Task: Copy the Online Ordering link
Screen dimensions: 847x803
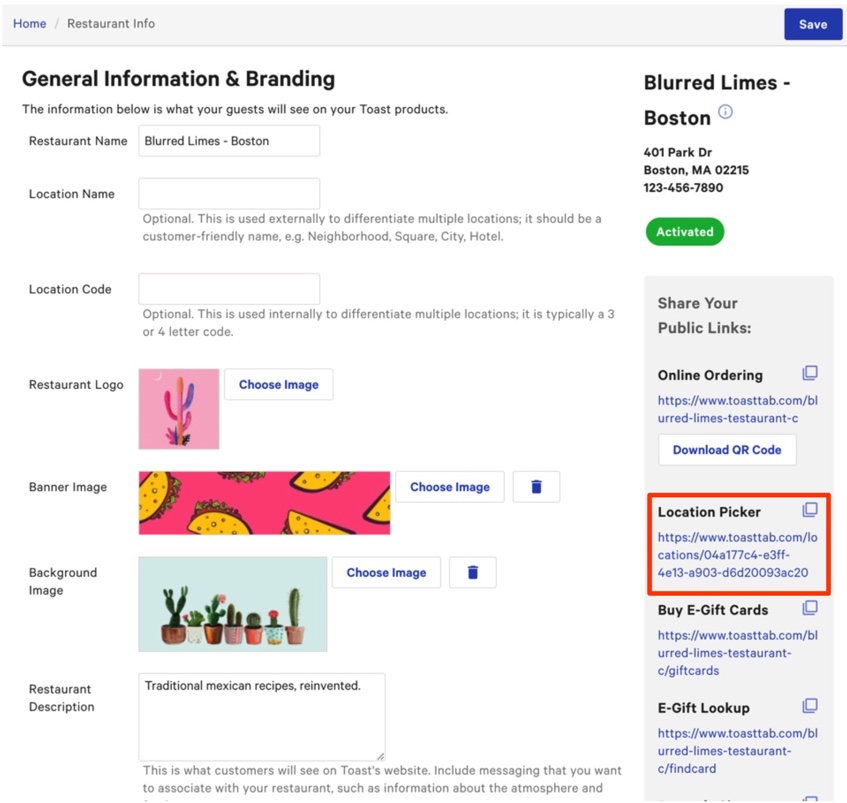Action: pos(810,373)
